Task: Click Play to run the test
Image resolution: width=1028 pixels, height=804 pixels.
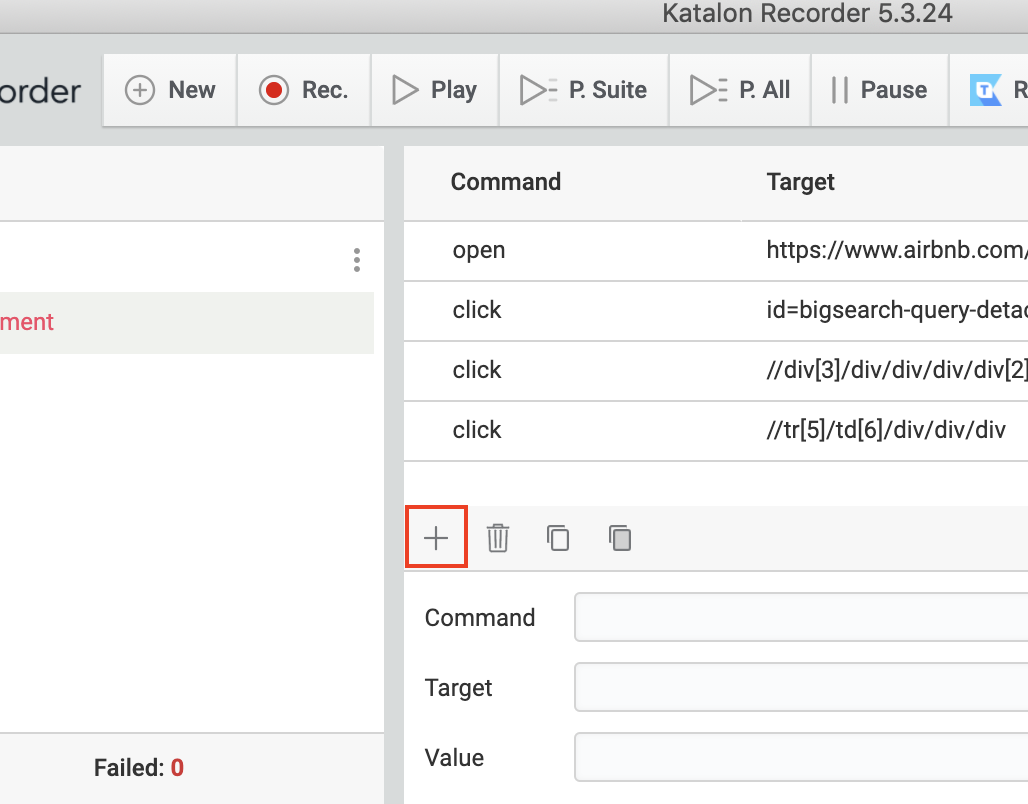Action: 435,90
